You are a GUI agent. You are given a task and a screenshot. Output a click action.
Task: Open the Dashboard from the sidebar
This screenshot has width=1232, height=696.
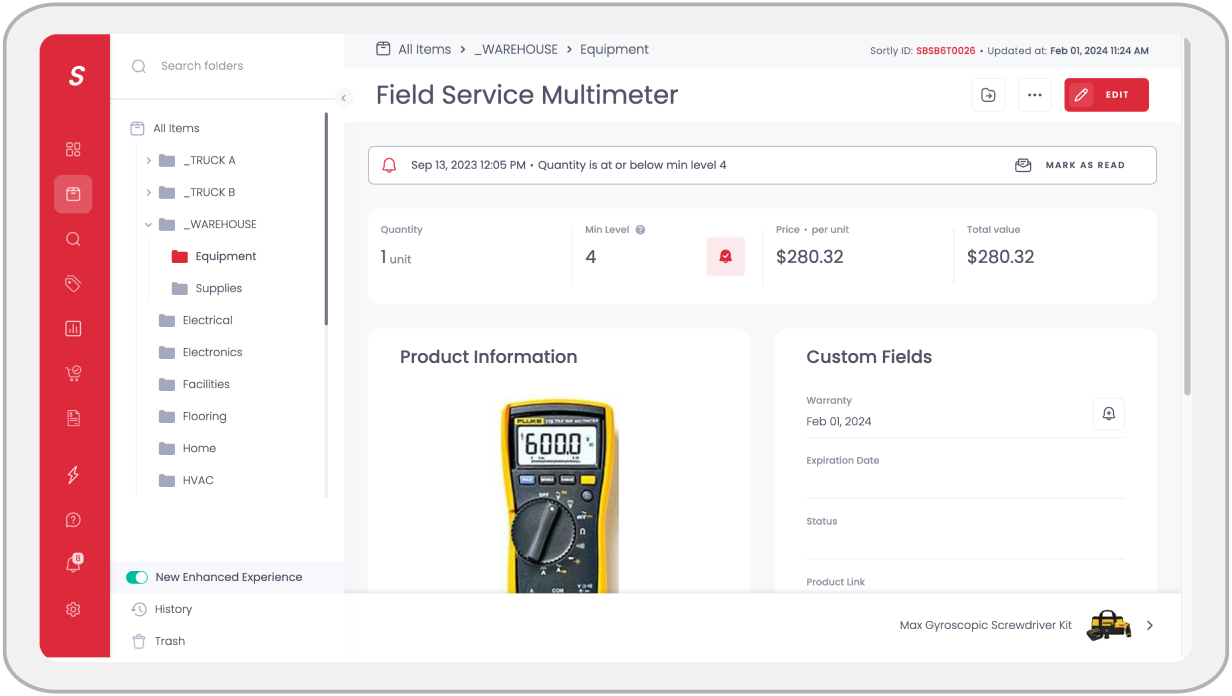click(x=72, y=148)
